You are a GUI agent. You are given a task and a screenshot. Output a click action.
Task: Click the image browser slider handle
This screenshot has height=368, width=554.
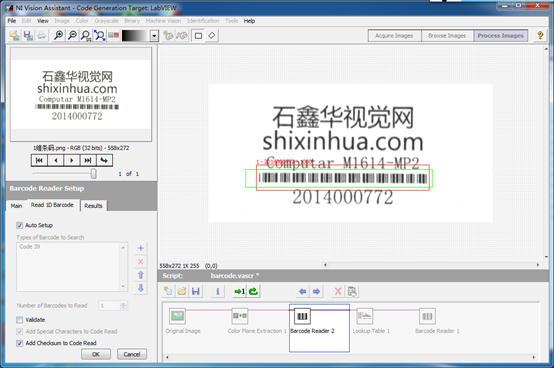tap(94, 174)
